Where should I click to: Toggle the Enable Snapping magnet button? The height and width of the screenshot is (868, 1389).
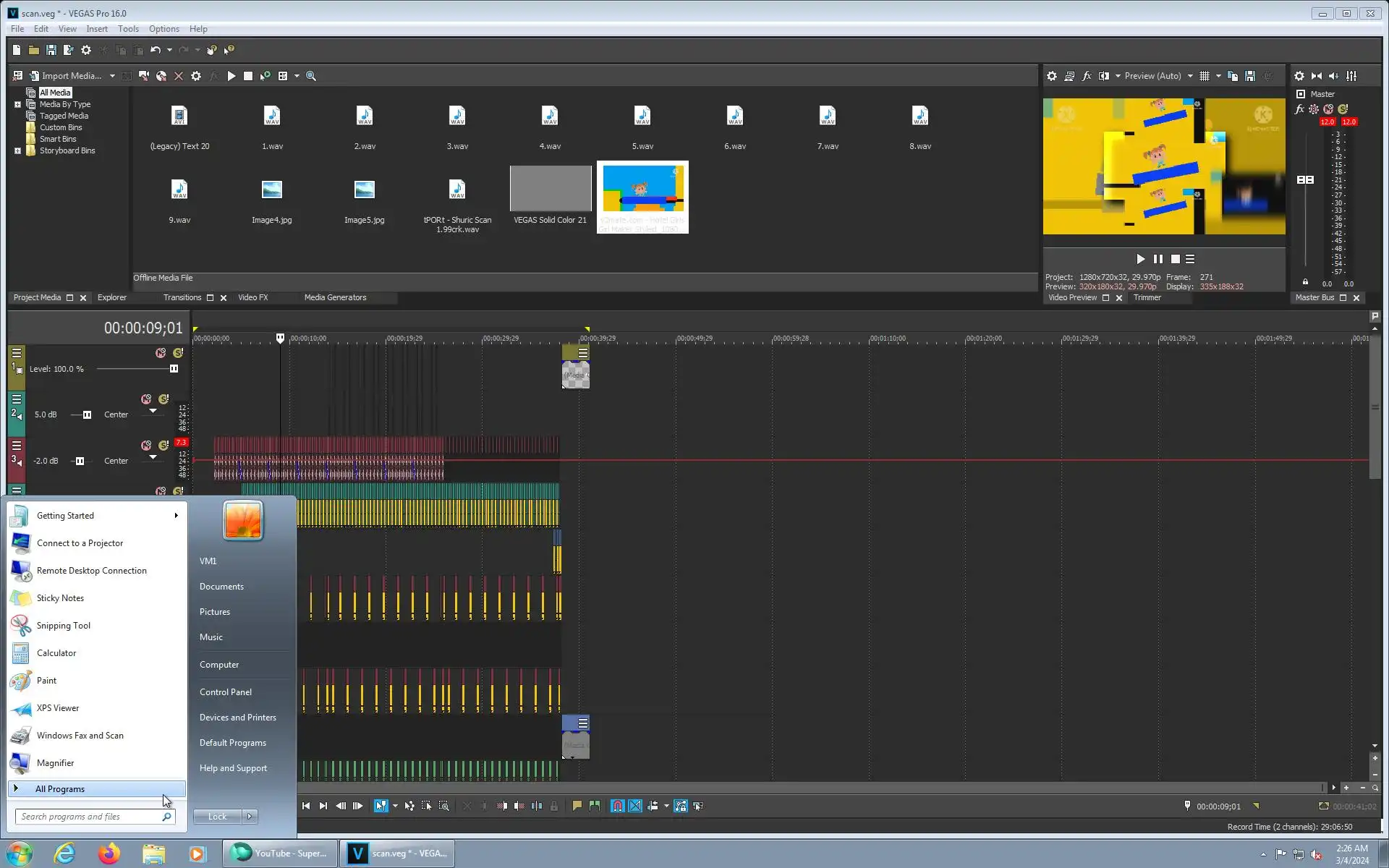click(617, 806)
